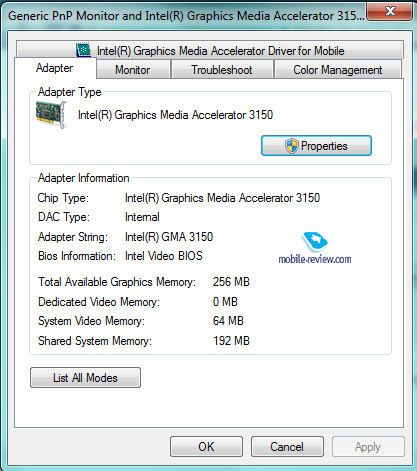The width and height of the screenshot is (417, 471).
Task: Click the Adapter Information group label
Action: [84, 178]
